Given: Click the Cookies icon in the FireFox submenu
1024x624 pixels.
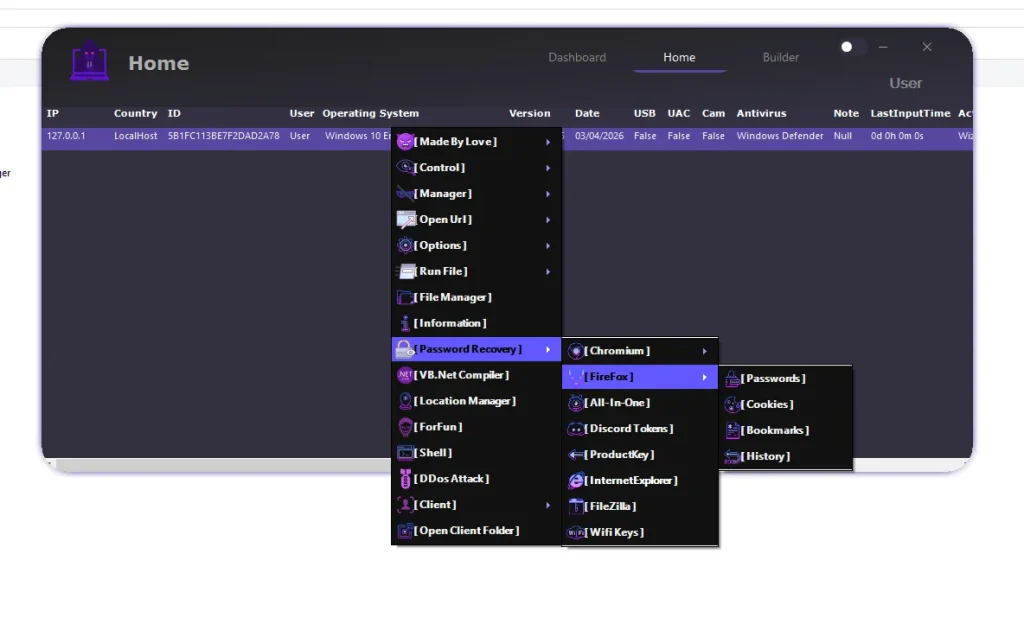Looking at the screenshot, I should [731, 404].
